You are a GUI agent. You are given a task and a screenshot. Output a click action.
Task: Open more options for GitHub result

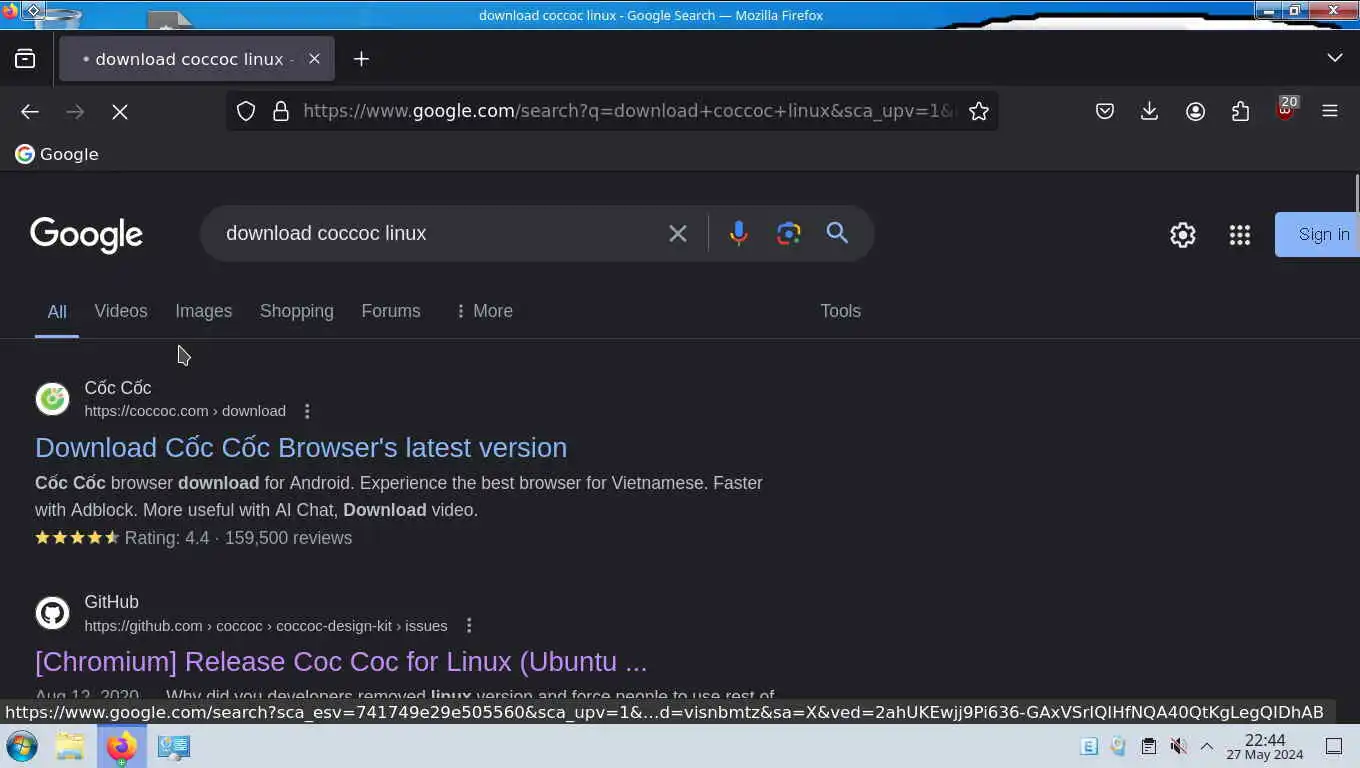click(469, 626)
